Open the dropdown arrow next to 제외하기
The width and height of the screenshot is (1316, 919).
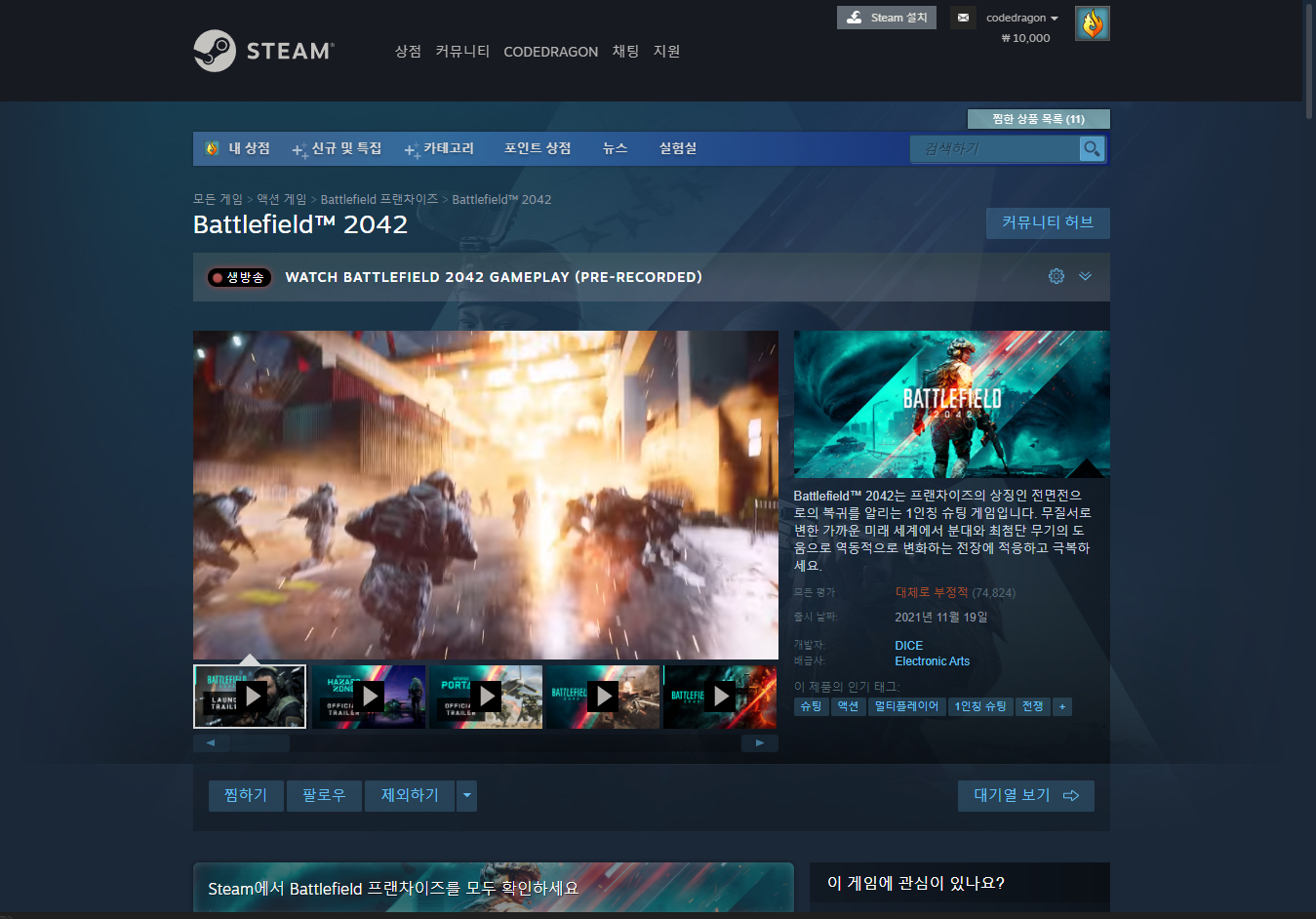[x=467, y=796]
